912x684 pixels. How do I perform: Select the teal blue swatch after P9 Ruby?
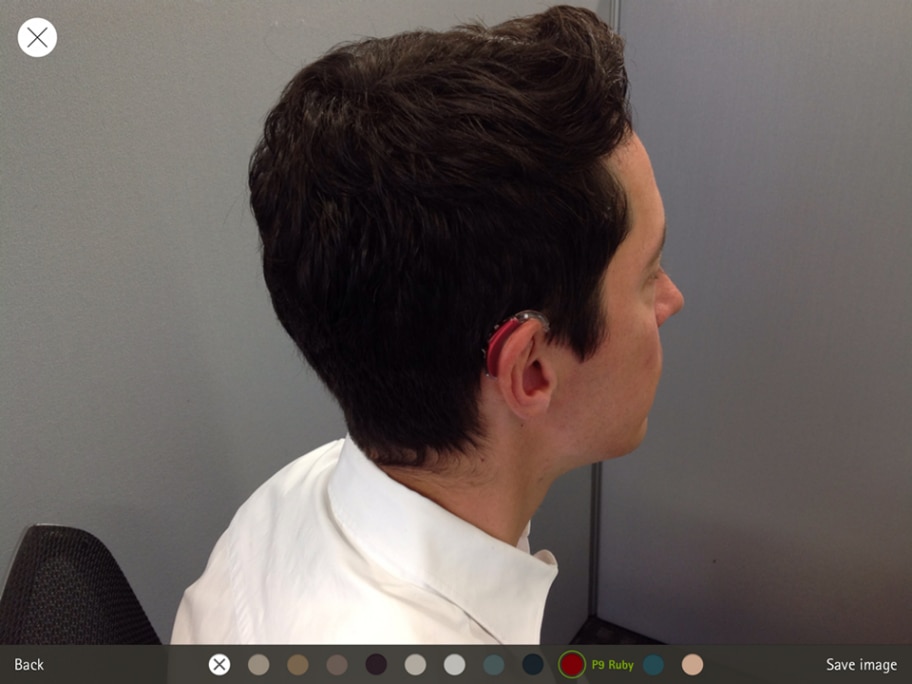pos(653,665)
